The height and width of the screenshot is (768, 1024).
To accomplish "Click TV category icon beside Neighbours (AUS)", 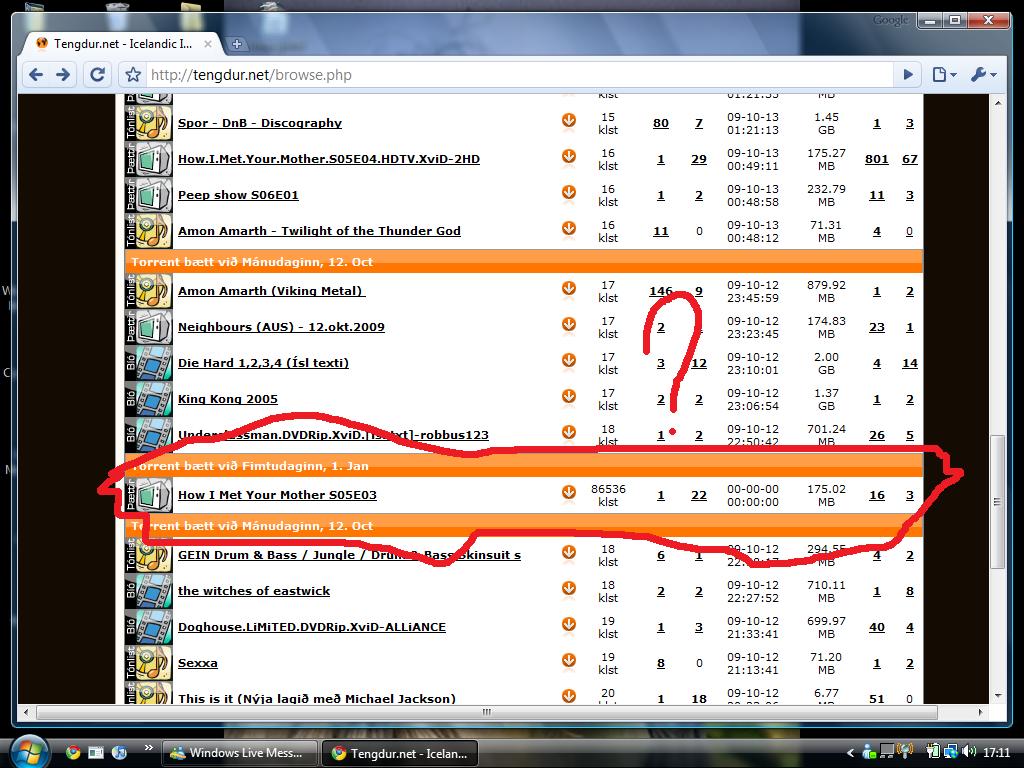I will coord(148,327).
